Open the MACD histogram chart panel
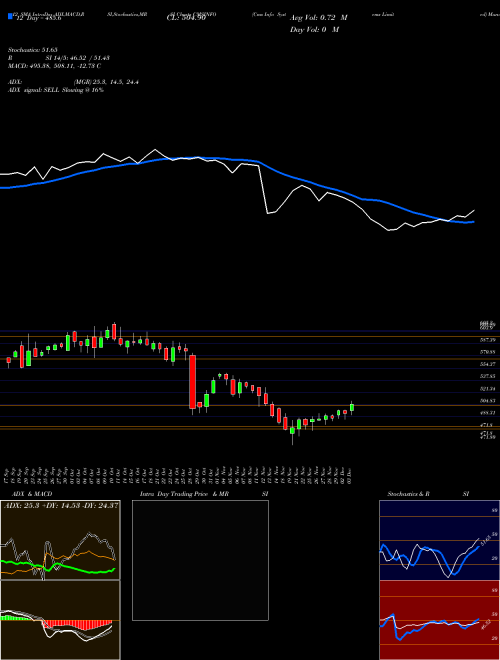 pyautogui.click(x=60, y=620)
